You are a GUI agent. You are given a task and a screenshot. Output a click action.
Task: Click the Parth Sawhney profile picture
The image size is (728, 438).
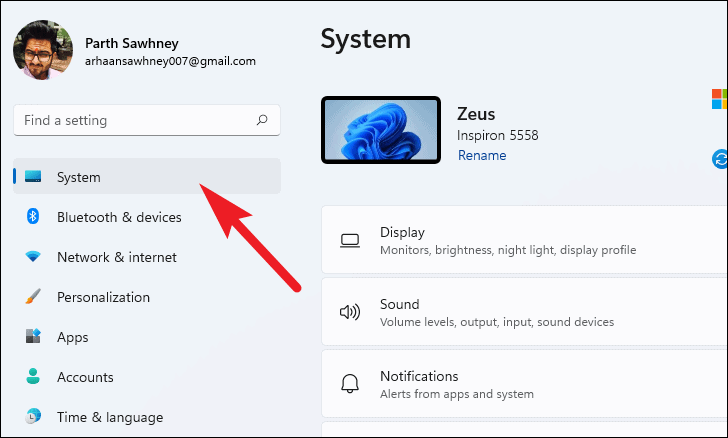click(43, 50)
